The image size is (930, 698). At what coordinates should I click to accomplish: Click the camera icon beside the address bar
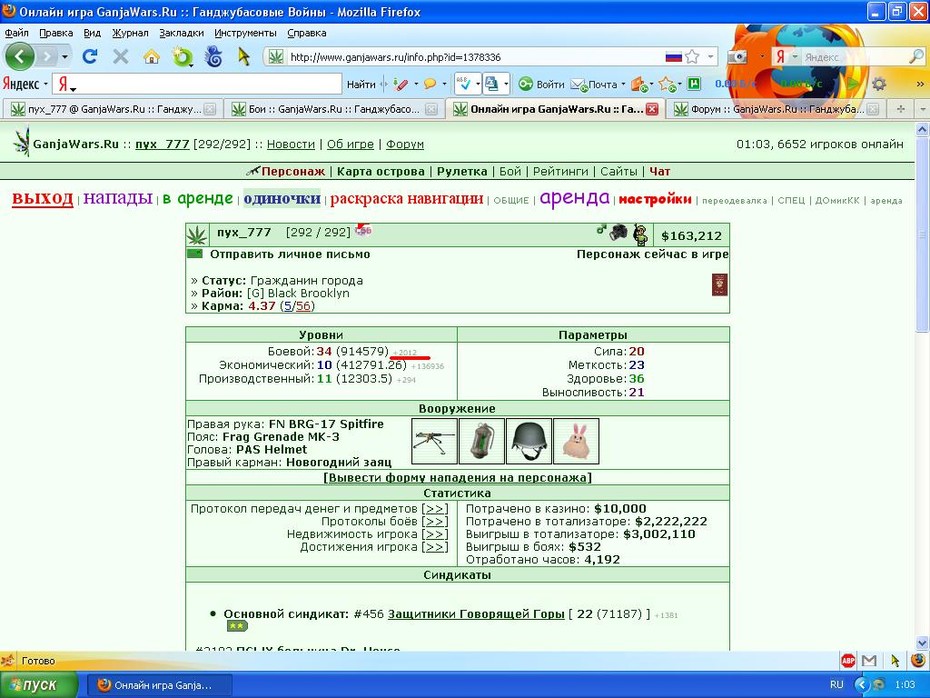tap(737, 57)
